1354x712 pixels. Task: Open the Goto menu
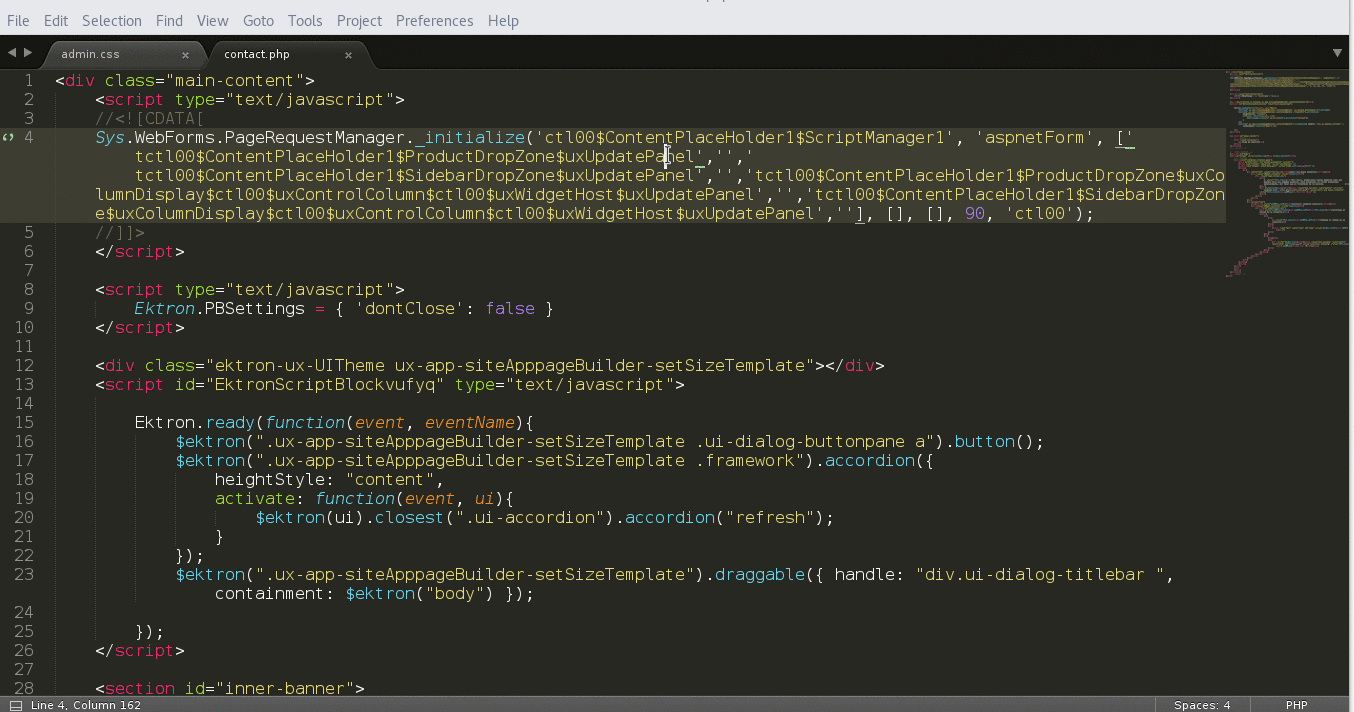click(258, 20)
